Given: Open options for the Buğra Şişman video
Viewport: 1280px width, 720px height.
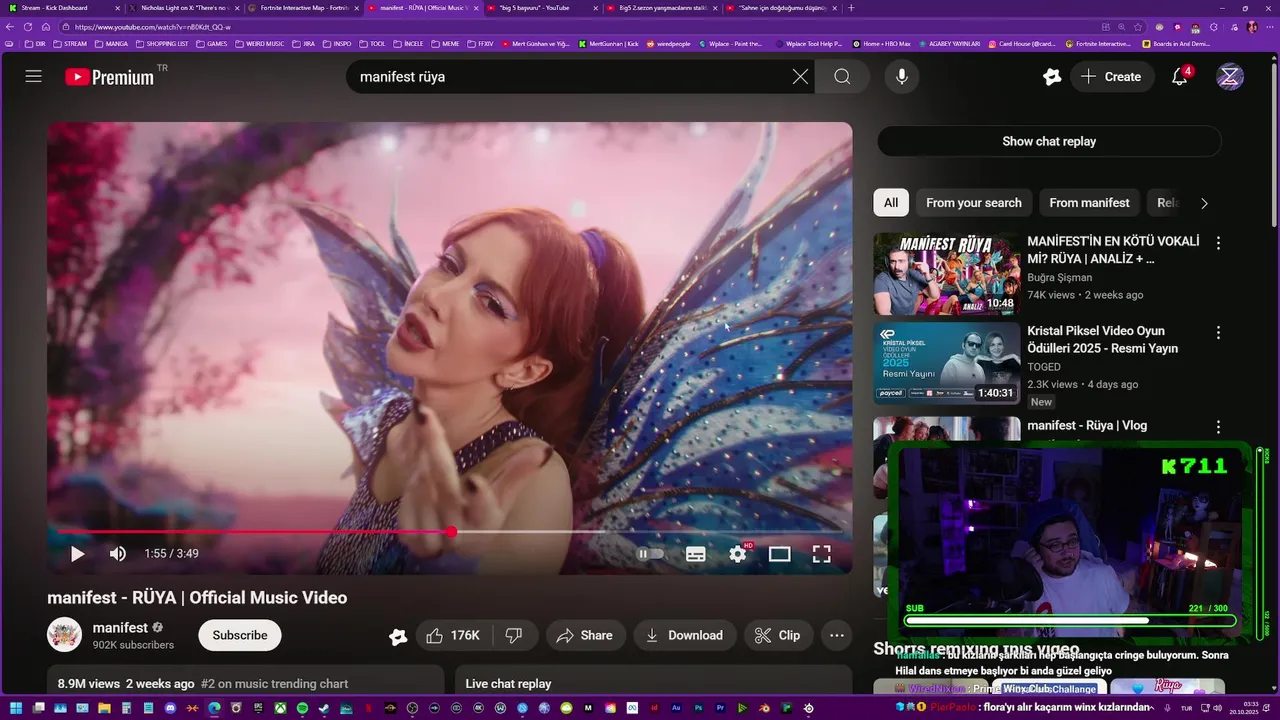Looking at the screenshot, I should (1218, 243).
